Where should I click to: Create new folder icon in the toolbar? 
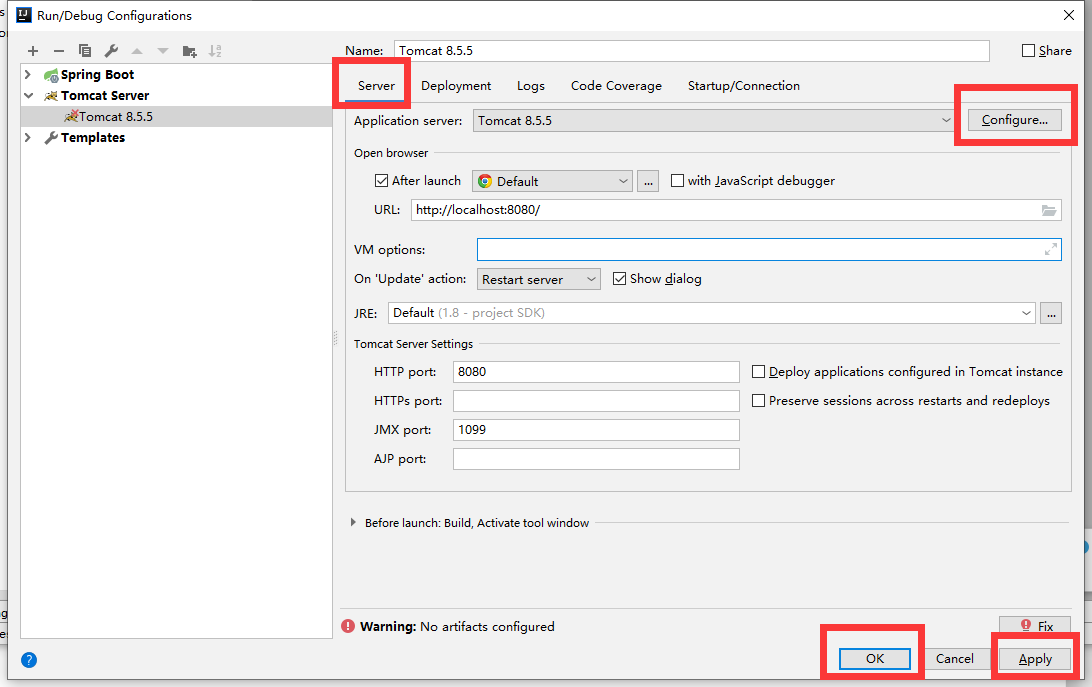coord(189,51)
